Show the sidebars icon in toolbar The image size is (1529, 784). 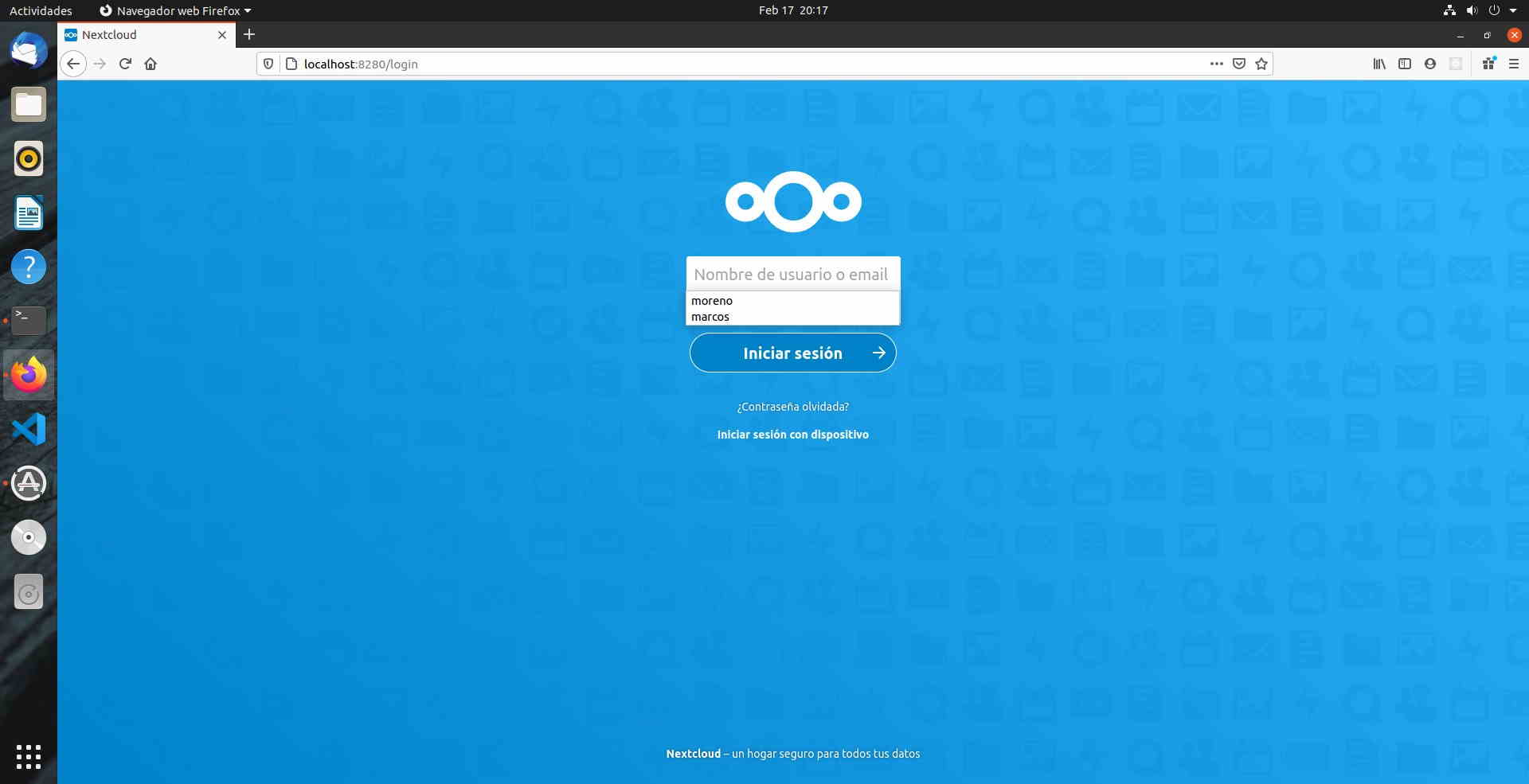tap(1405, 64)
